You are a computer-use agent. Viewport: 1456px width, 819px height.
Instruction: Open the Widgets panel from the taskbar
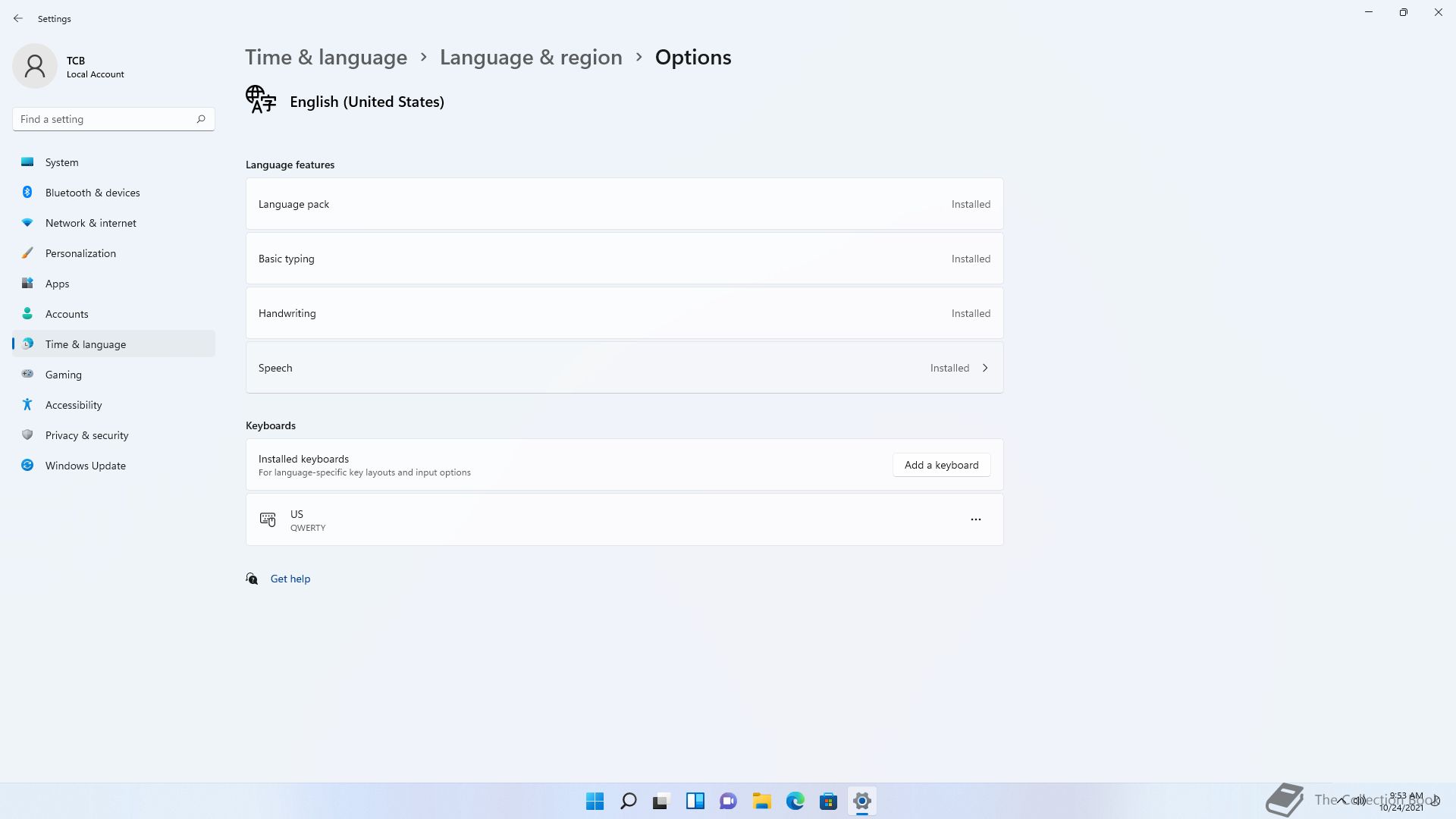[695, 801]
